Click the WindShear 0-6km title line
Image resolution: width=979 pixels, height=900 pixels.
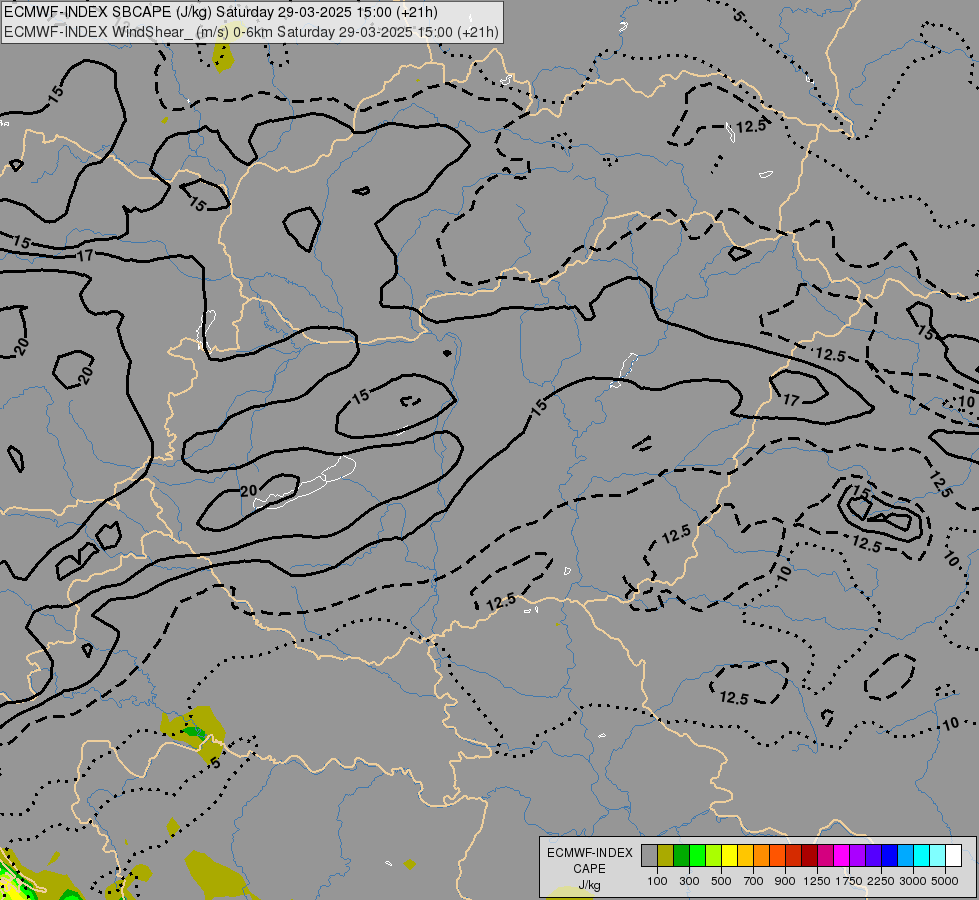[251, 32]
